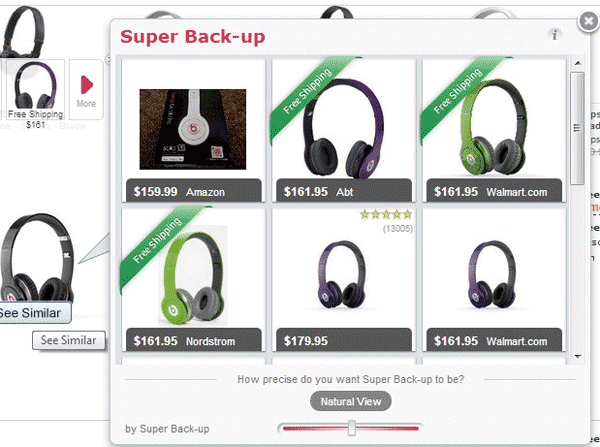
Task: Click scroll up arrow in results list
Action: point(577,63)
